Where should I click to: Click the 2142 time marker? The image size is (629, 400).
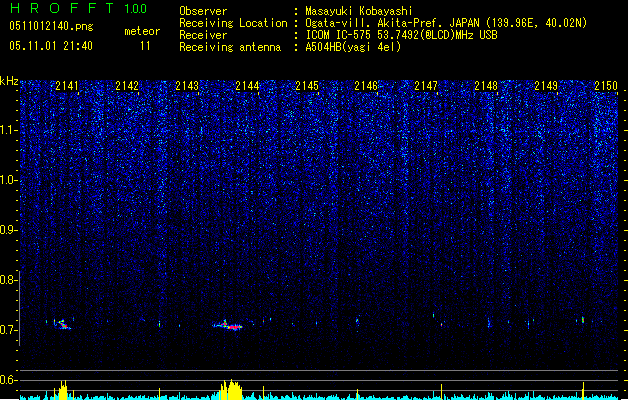127,86
